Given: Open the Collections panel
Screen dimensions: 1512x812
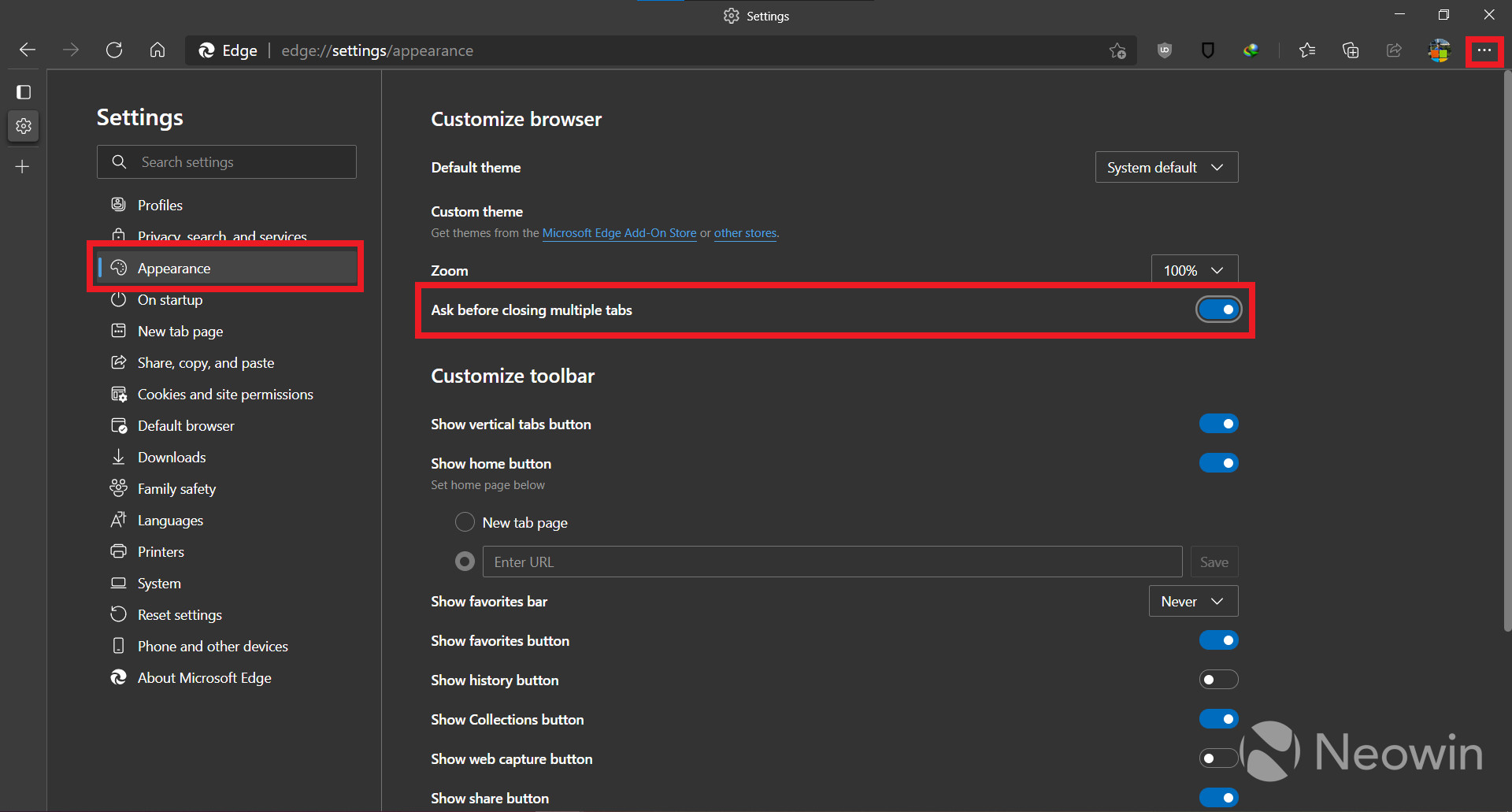Looking at the screenshot, I should point(1350,50).
